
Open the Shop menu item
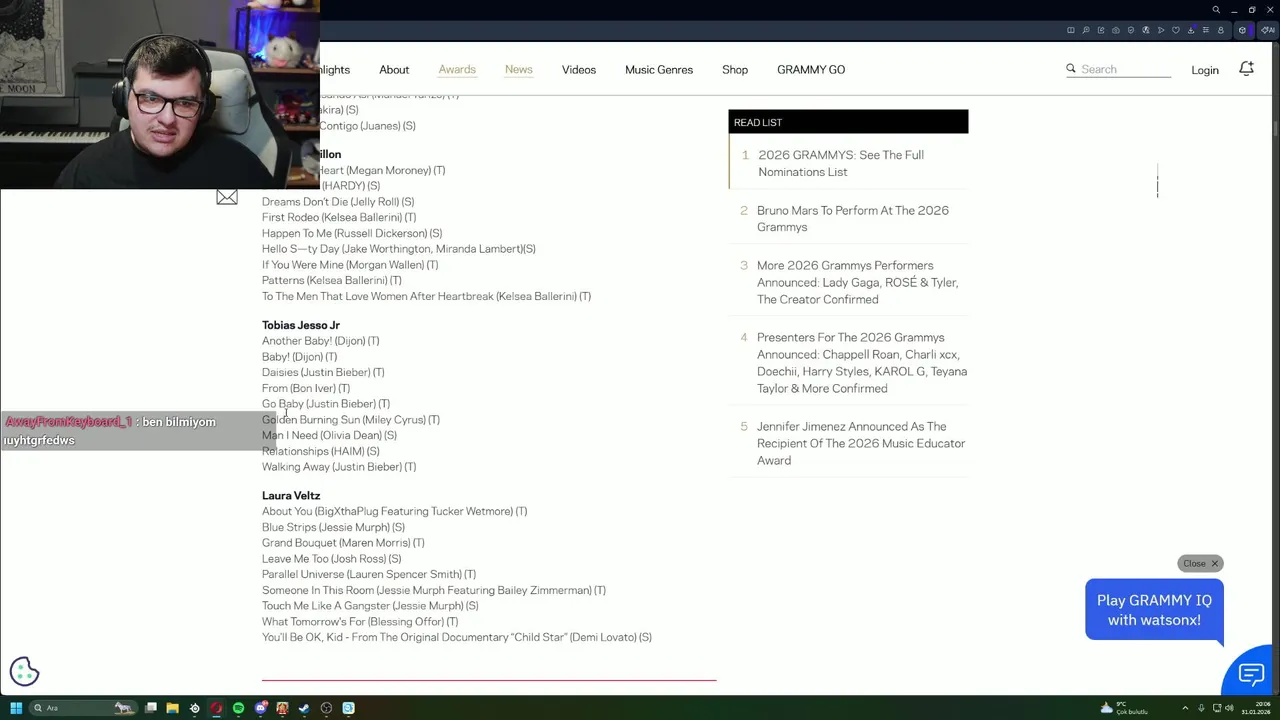[x=735, y=69]
